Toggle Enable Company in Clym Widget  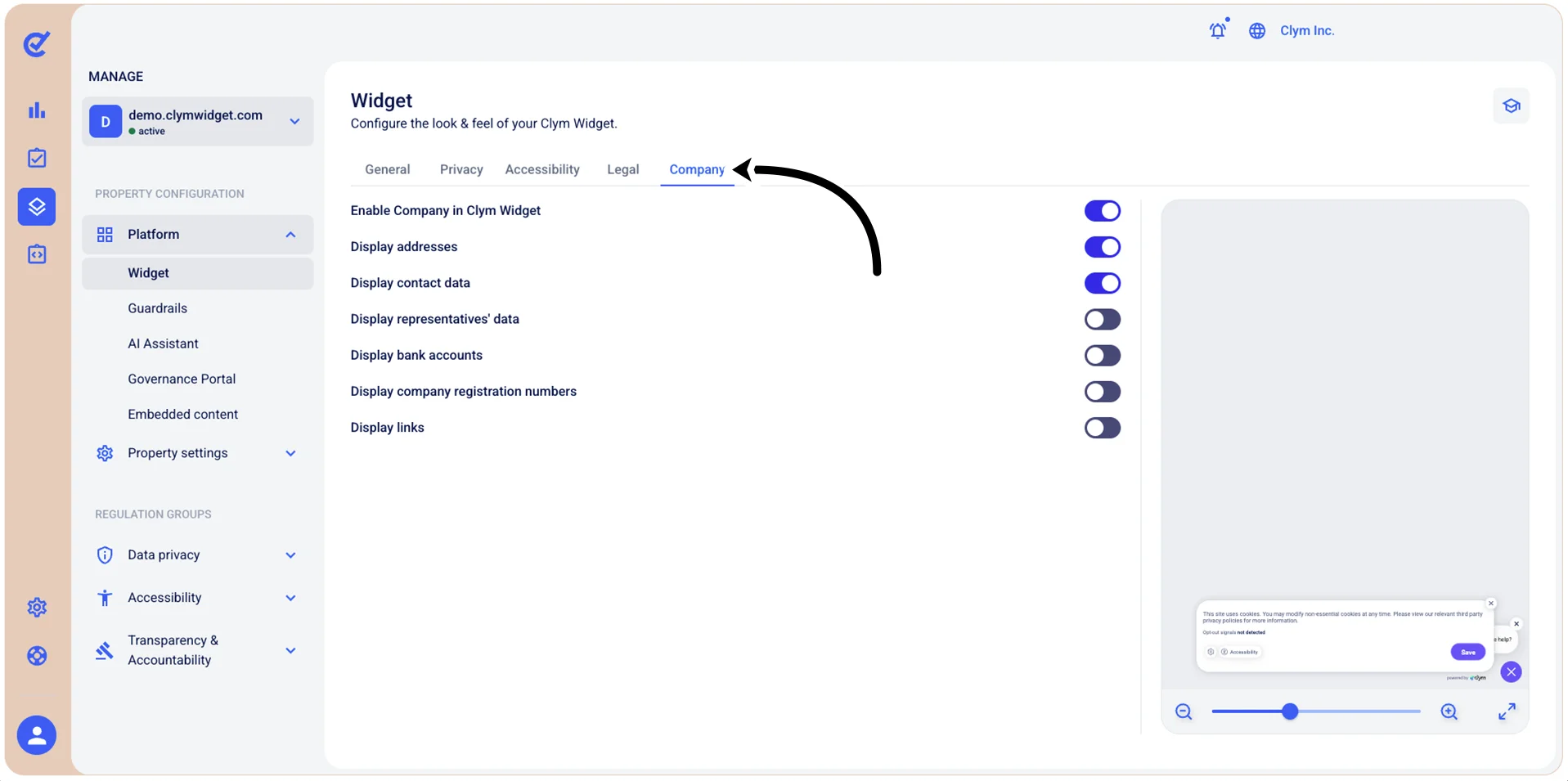tap(1102, 211)
